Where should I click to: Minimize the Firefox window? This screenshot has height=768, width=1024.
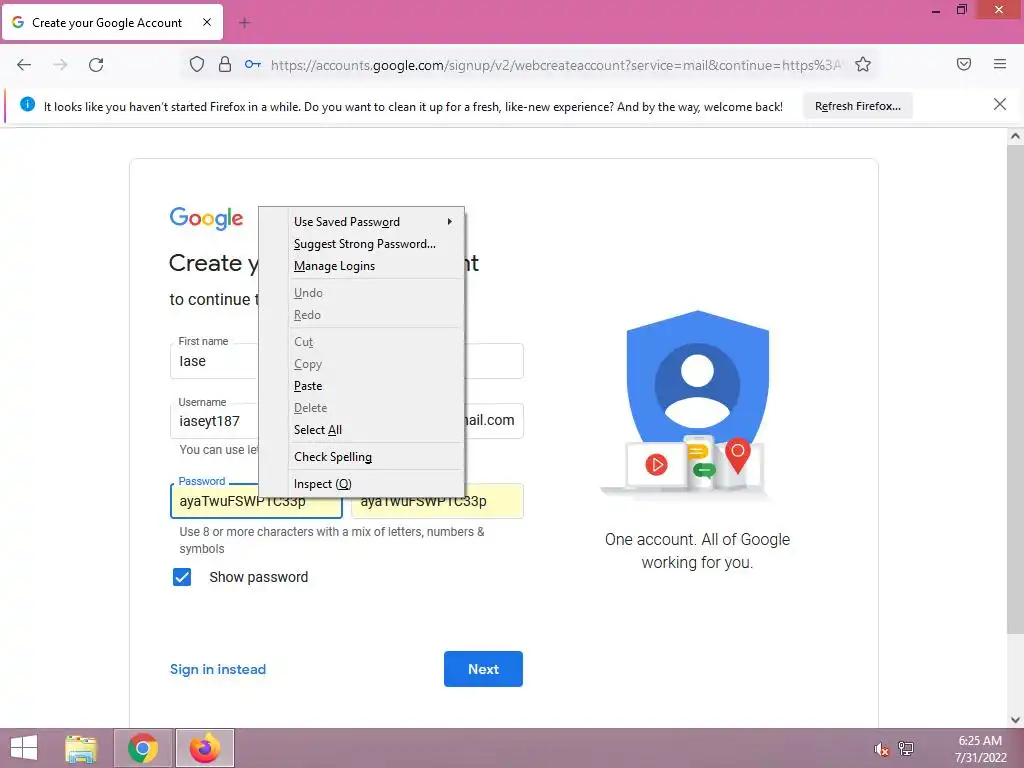(936, 10)
